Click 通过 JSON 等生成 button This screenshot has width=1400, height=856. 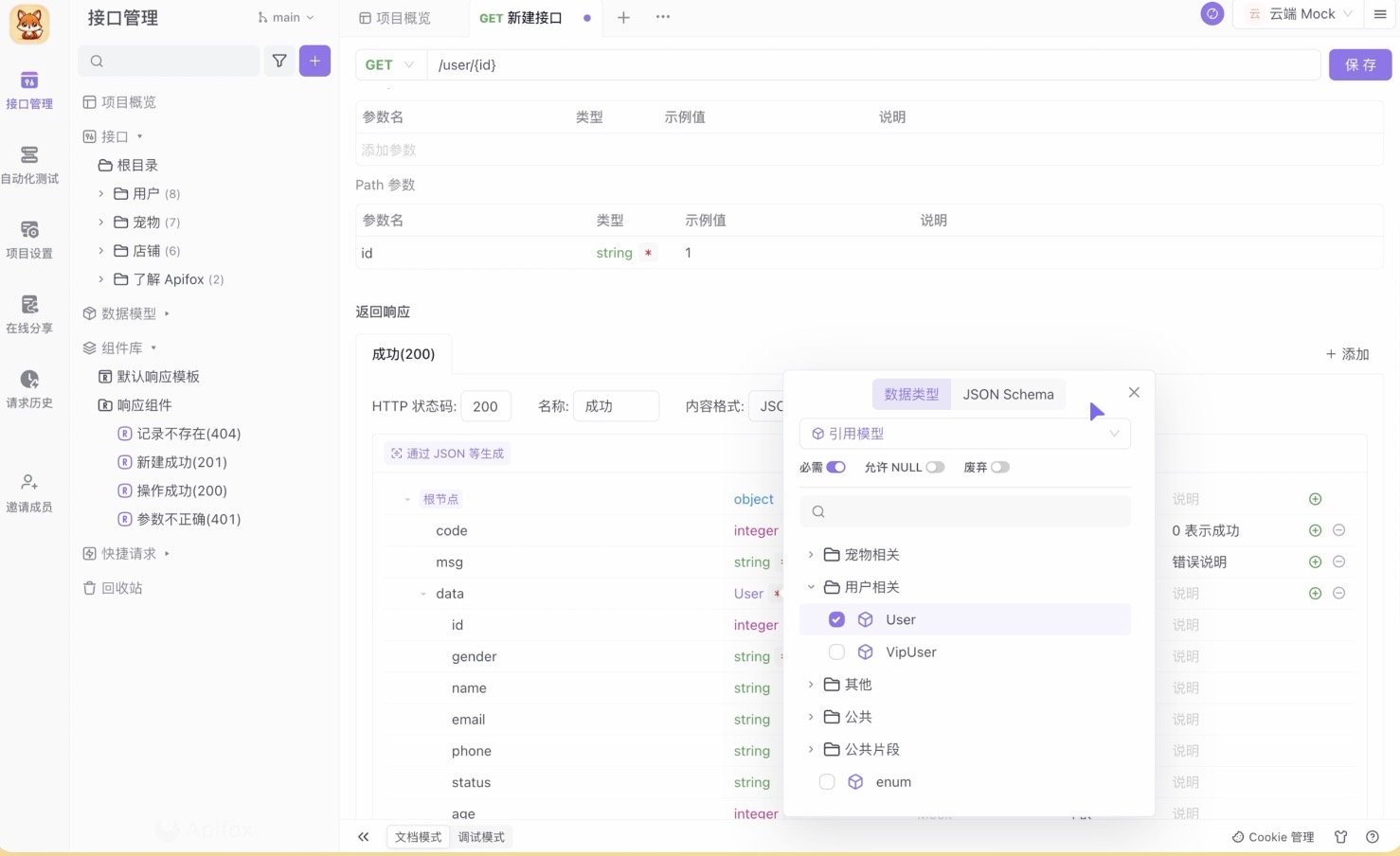(447, 454)
